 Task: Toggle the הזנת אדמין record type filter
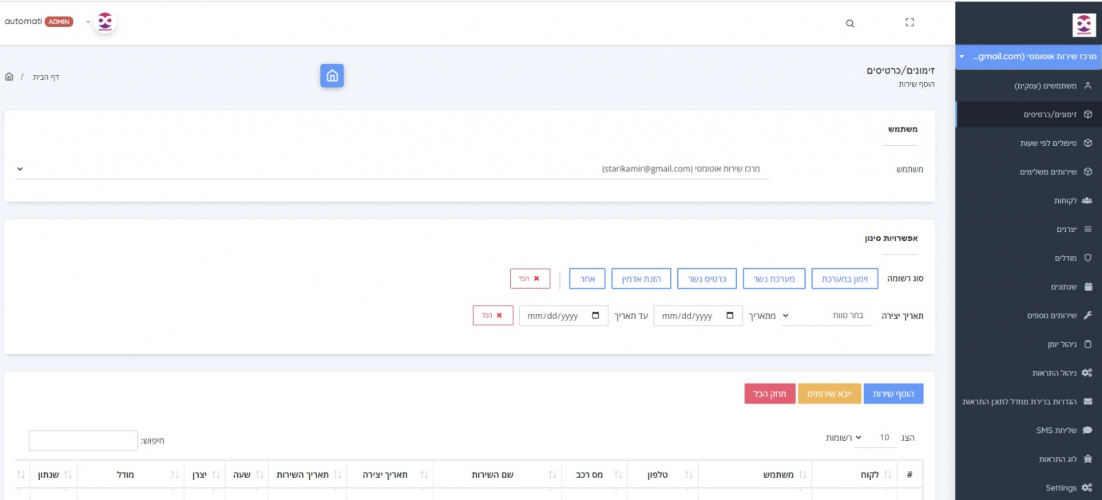(x=641, y=278)
